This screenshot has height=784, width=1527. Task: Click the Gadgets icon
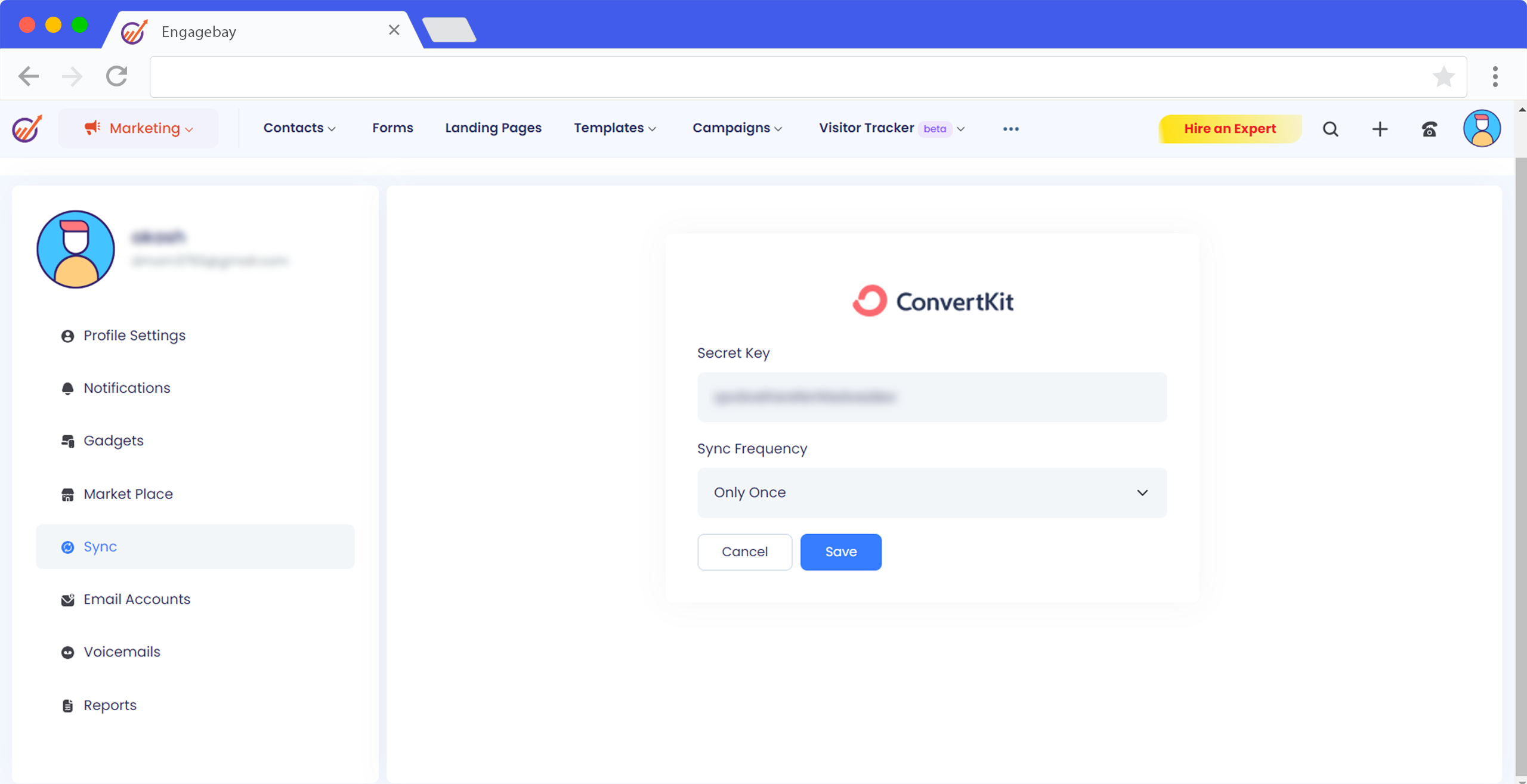point(67,441)
